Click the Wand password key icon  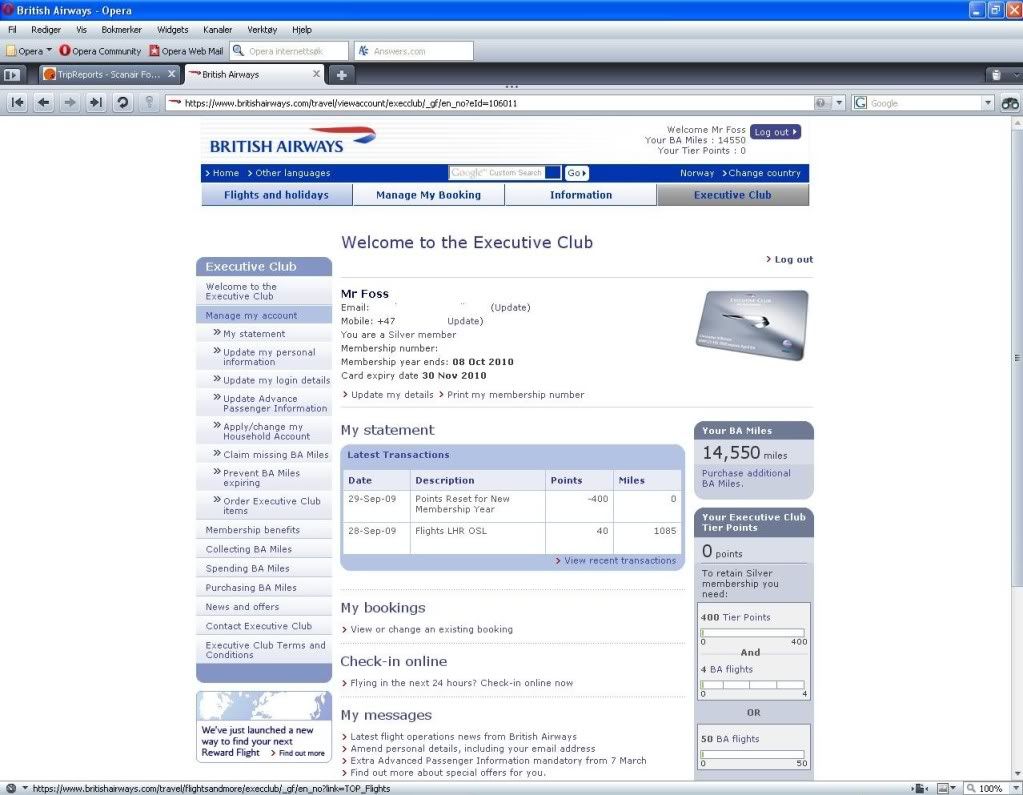coord(149,102)
